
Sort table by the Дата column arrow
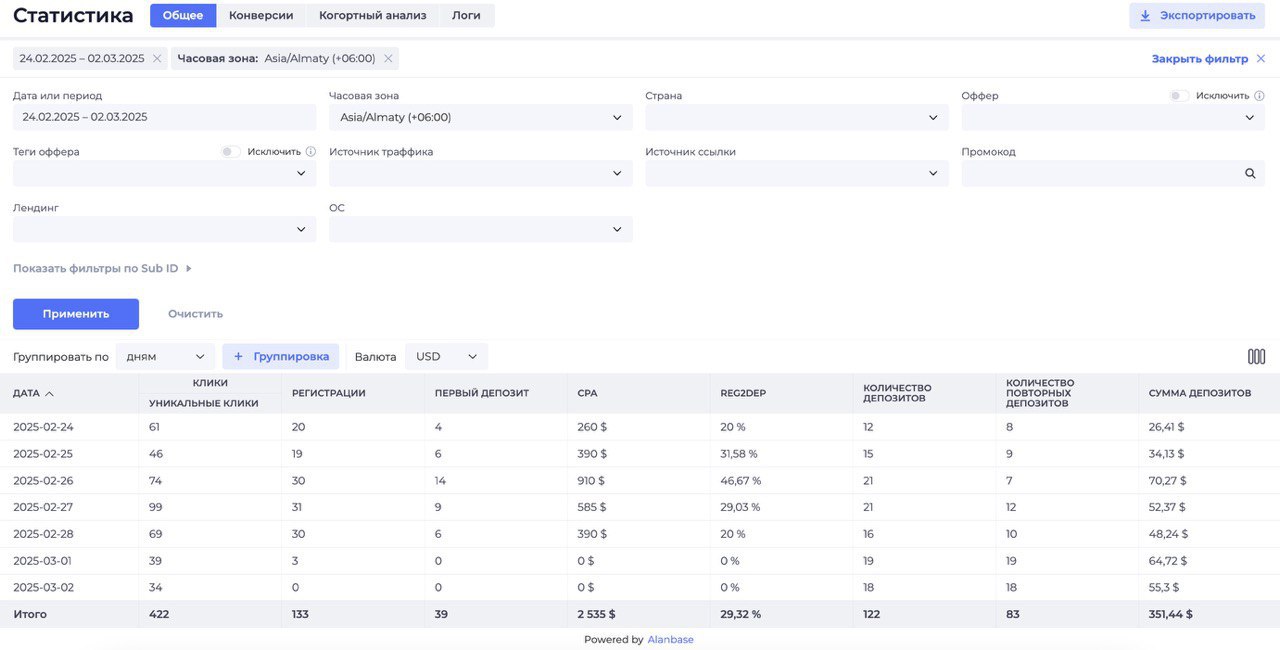49,394
